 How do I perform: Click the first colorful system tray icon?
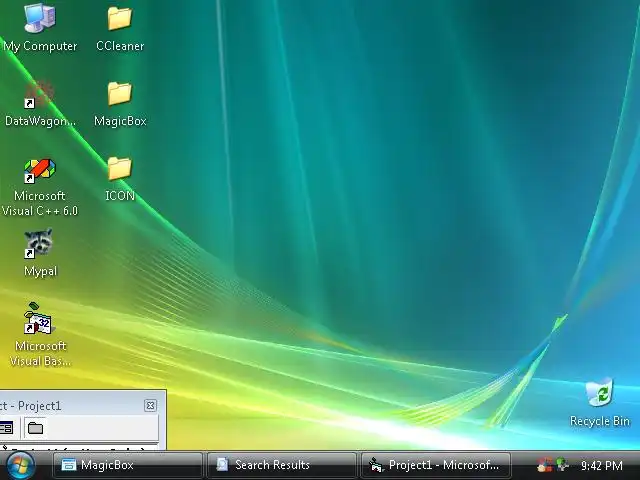pyautogui.click(x=544, y=465)
